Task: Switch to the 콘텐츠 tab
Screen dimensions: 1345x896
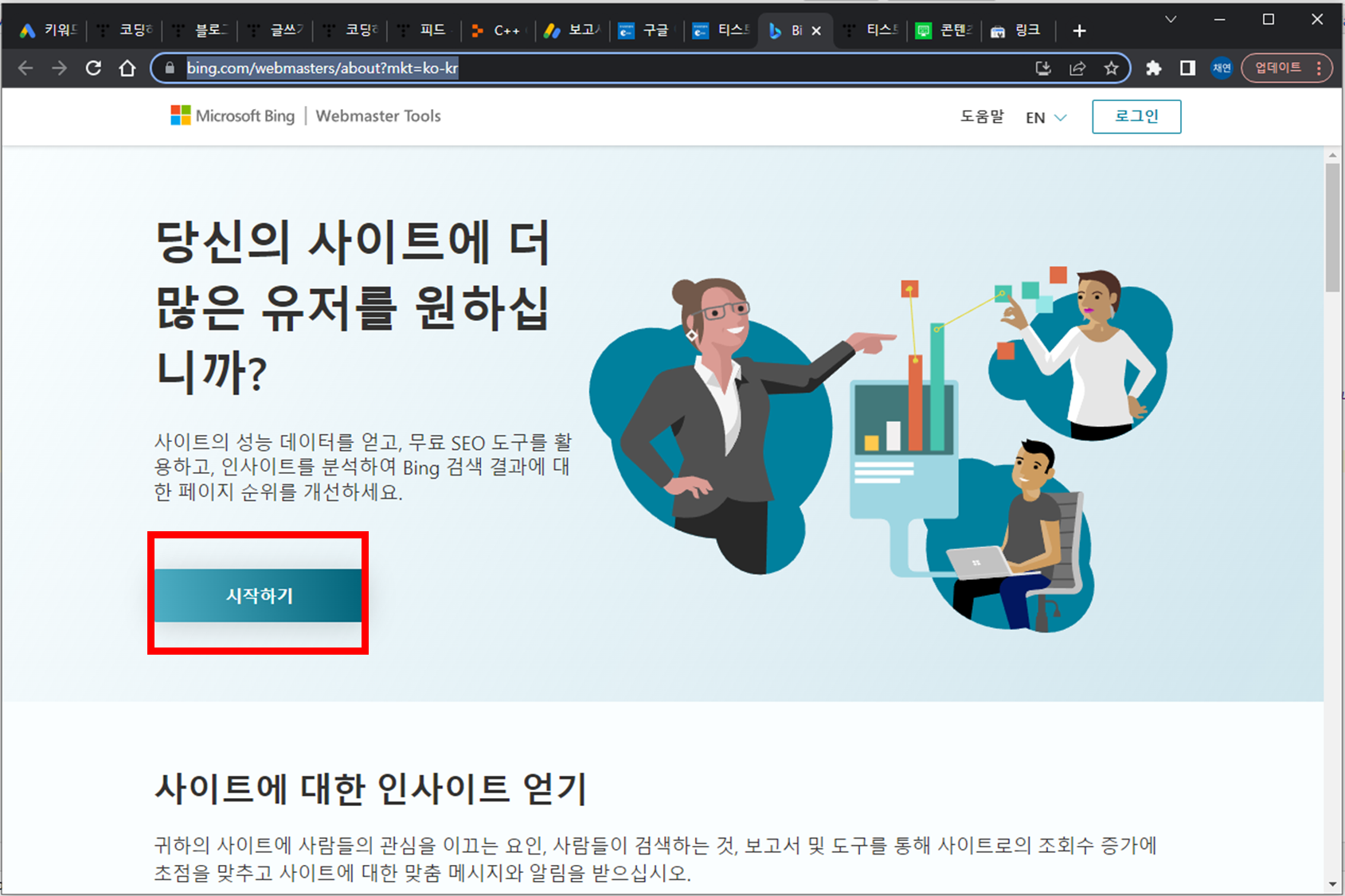Action: coord(945,31)
